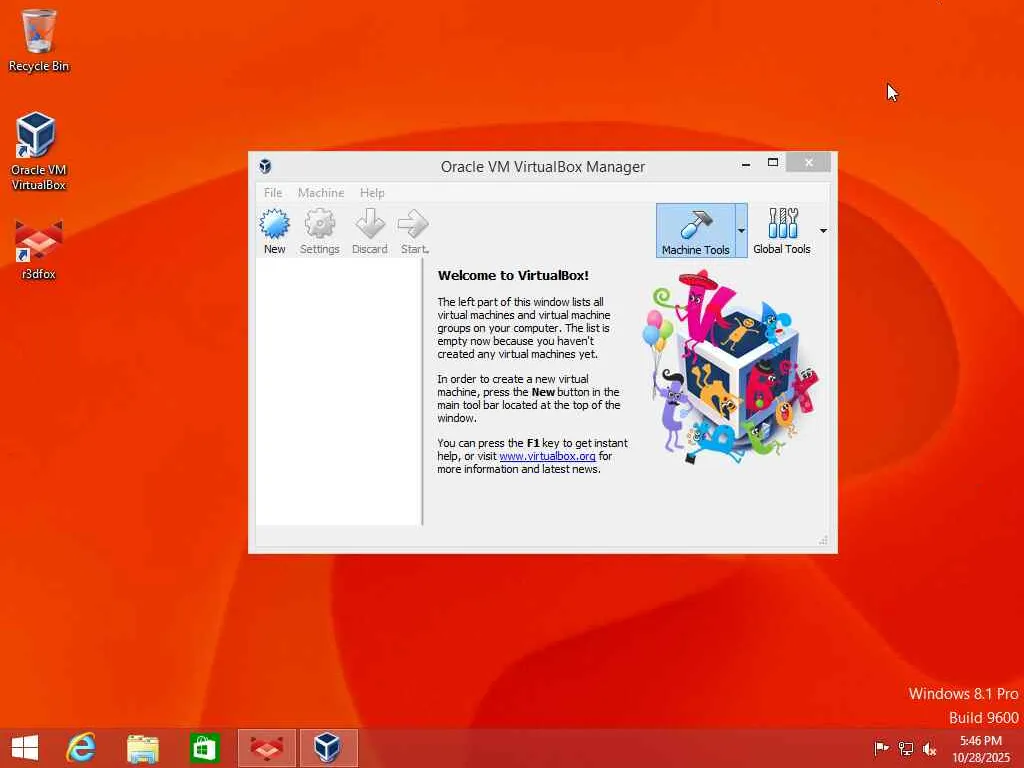Click the 'Welcome to VirtualBox!' heading
The height and width of the screenshot is (768, 1024).
coord(513,275)
